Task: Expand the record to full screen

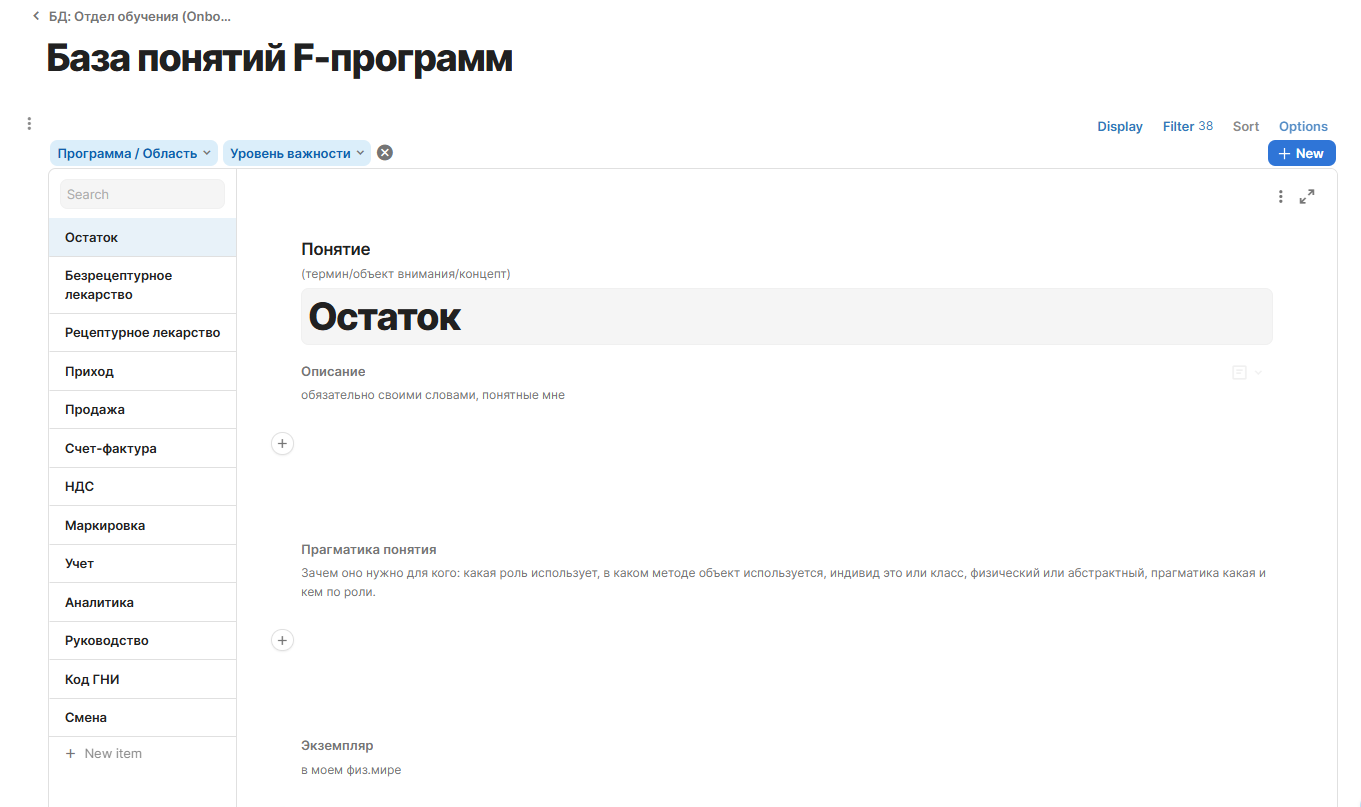Action: pos(1307,197)
